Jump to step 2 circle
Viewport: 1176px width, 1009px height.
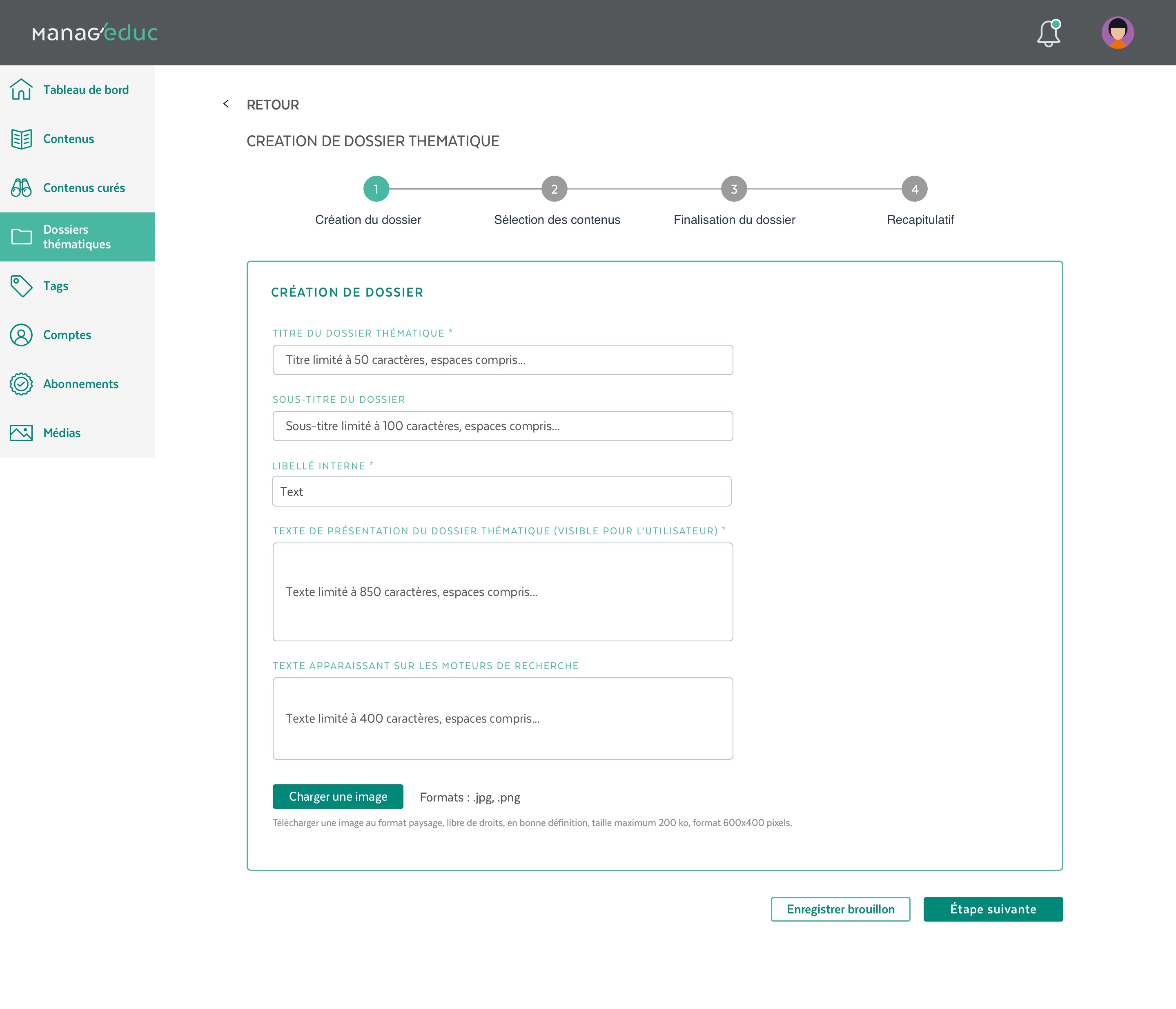click(x=555, y=189)
